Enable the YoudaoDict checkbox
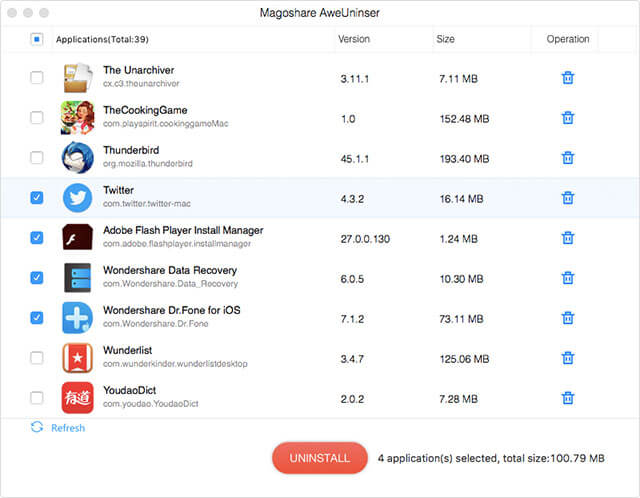Viewport: 640px width, 498px height. [37, 398]
